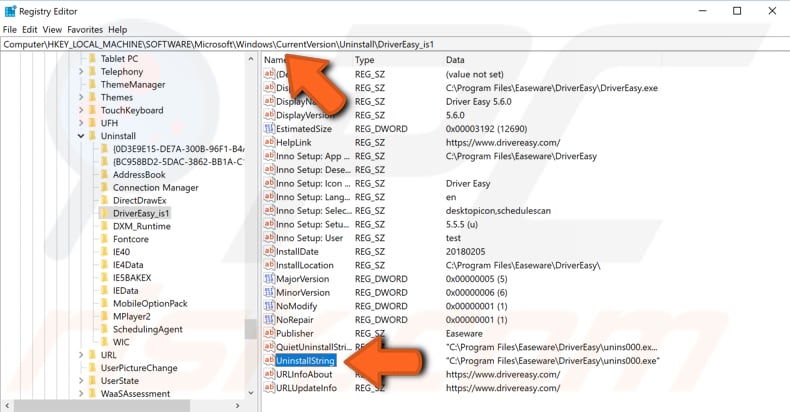This screenshot has height=412, width=790.
Task: Select the DirectDrawEx key
Action: pyautogui.click(x=140, y=200)
